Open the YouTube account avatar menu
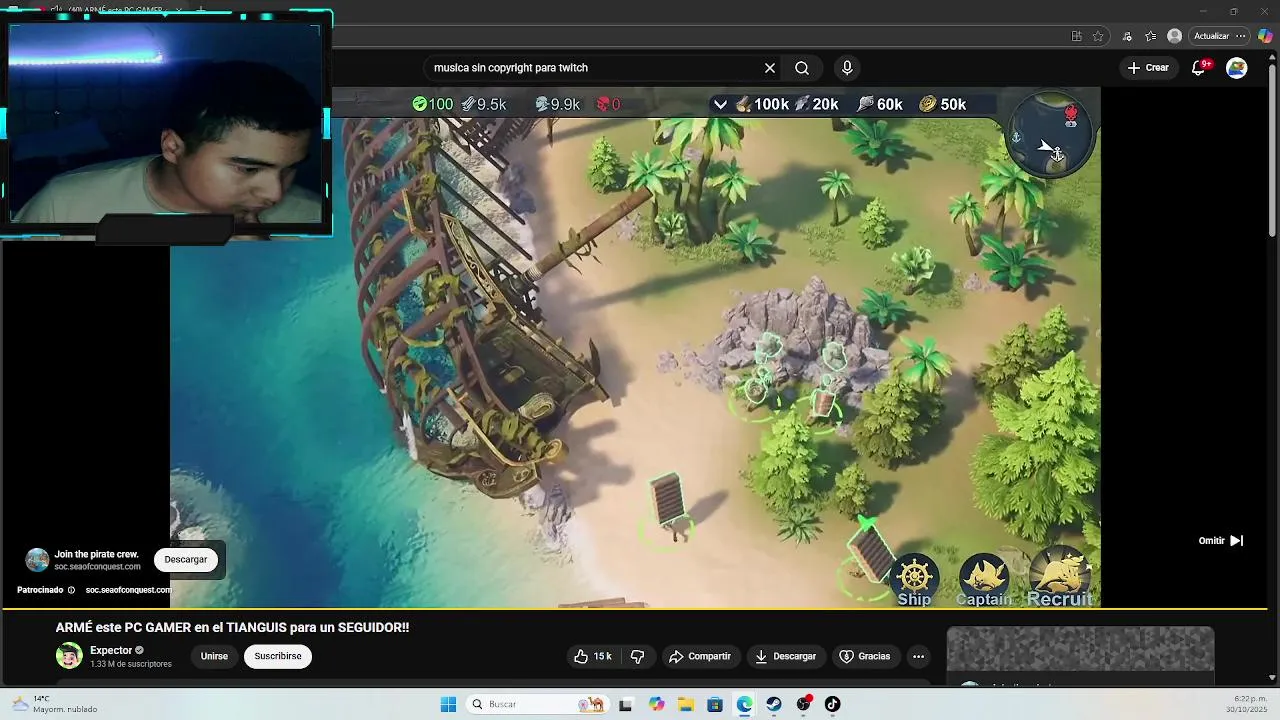 pos(1237,68)
